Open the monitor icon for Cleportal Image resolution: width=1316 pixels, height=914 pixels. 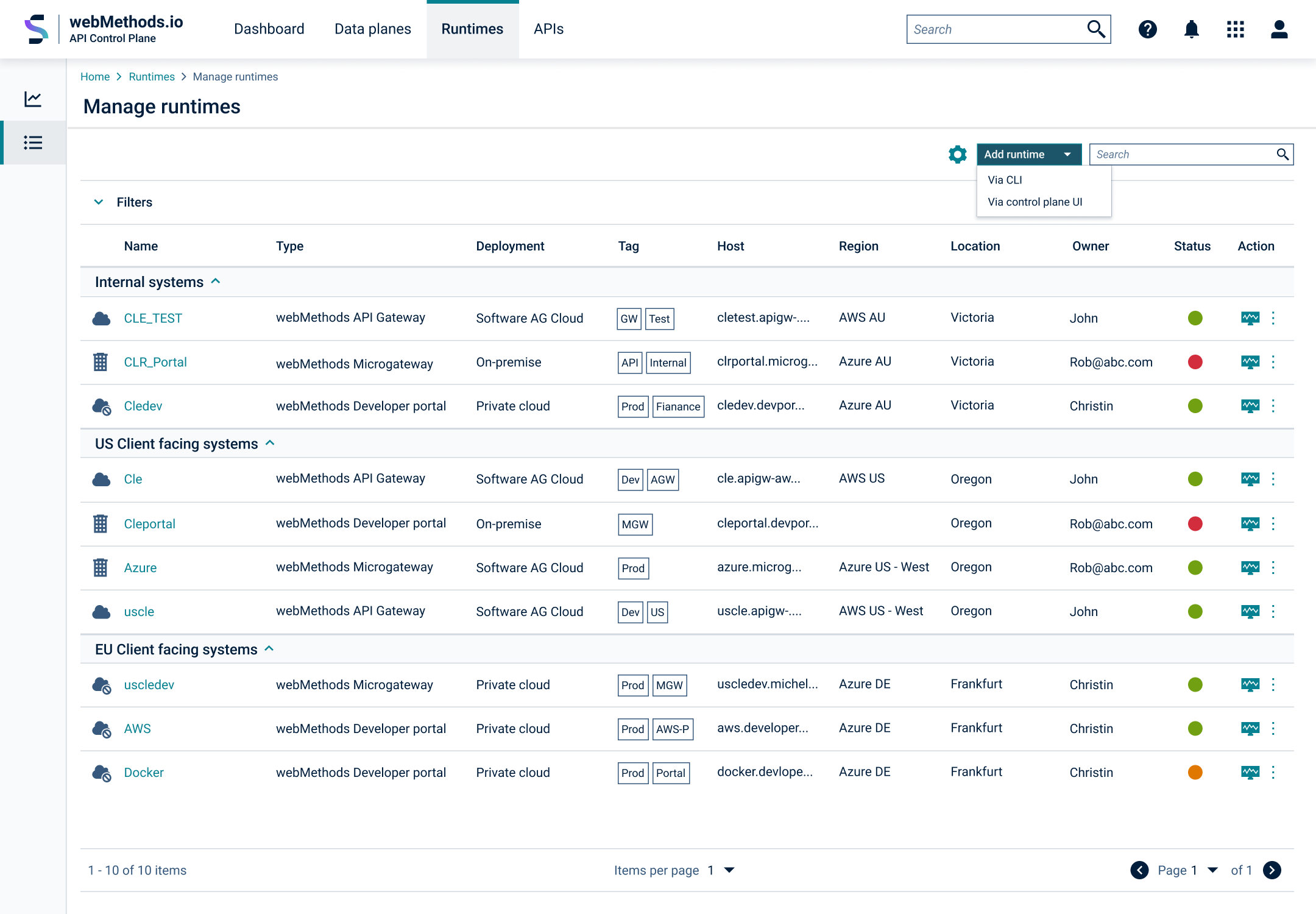point(1250,523)
